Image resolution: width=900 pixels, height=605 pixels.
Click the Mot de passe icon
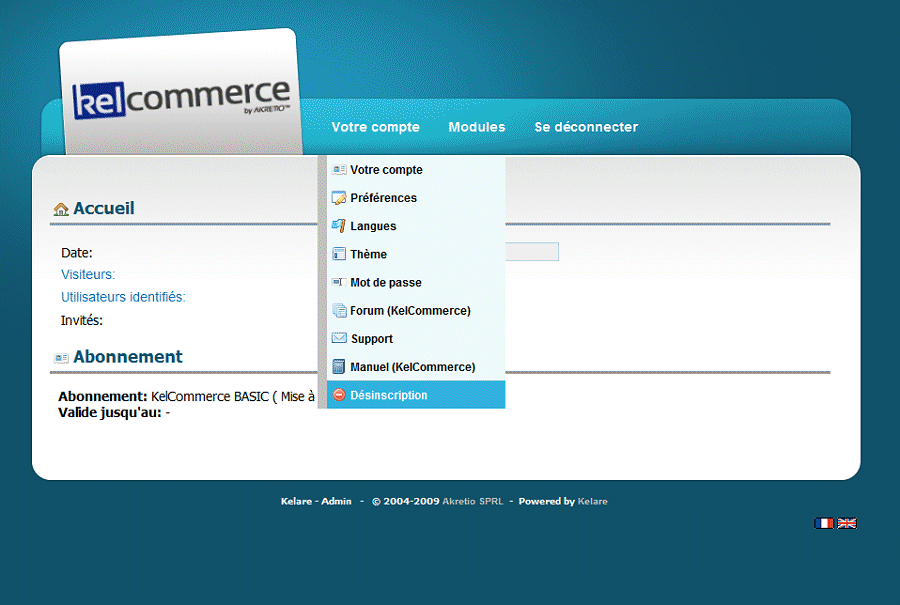point(339,283)
